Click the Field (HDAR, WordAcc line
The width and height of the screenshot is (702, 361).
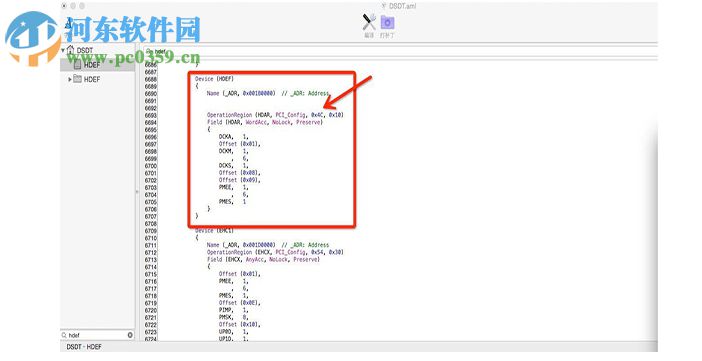pos(265,122)
